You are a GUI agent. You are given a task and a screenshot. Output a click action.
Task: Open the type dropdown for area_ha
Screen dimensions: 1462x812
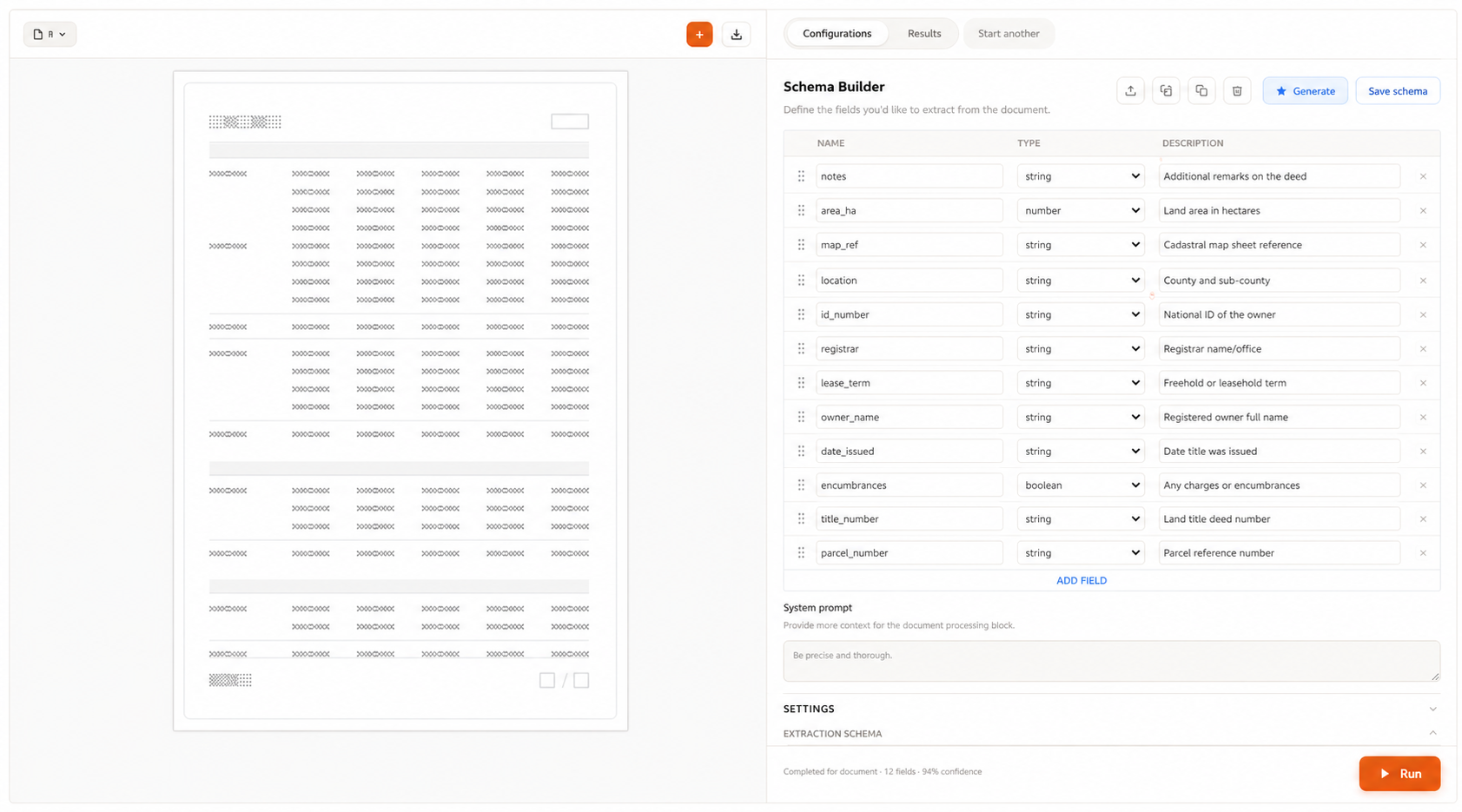[1081, 211]
